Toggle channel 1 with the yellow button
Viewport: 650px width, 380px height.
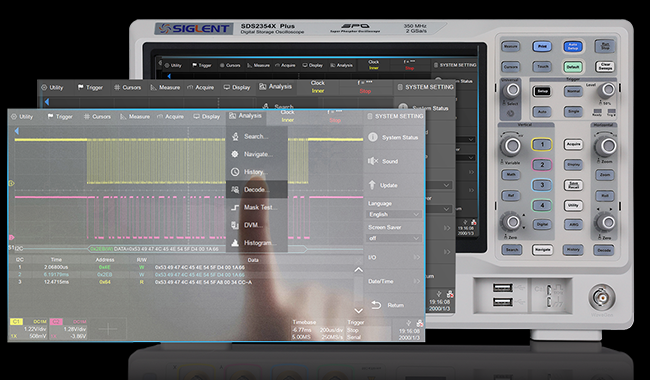(x=542, y=145)
